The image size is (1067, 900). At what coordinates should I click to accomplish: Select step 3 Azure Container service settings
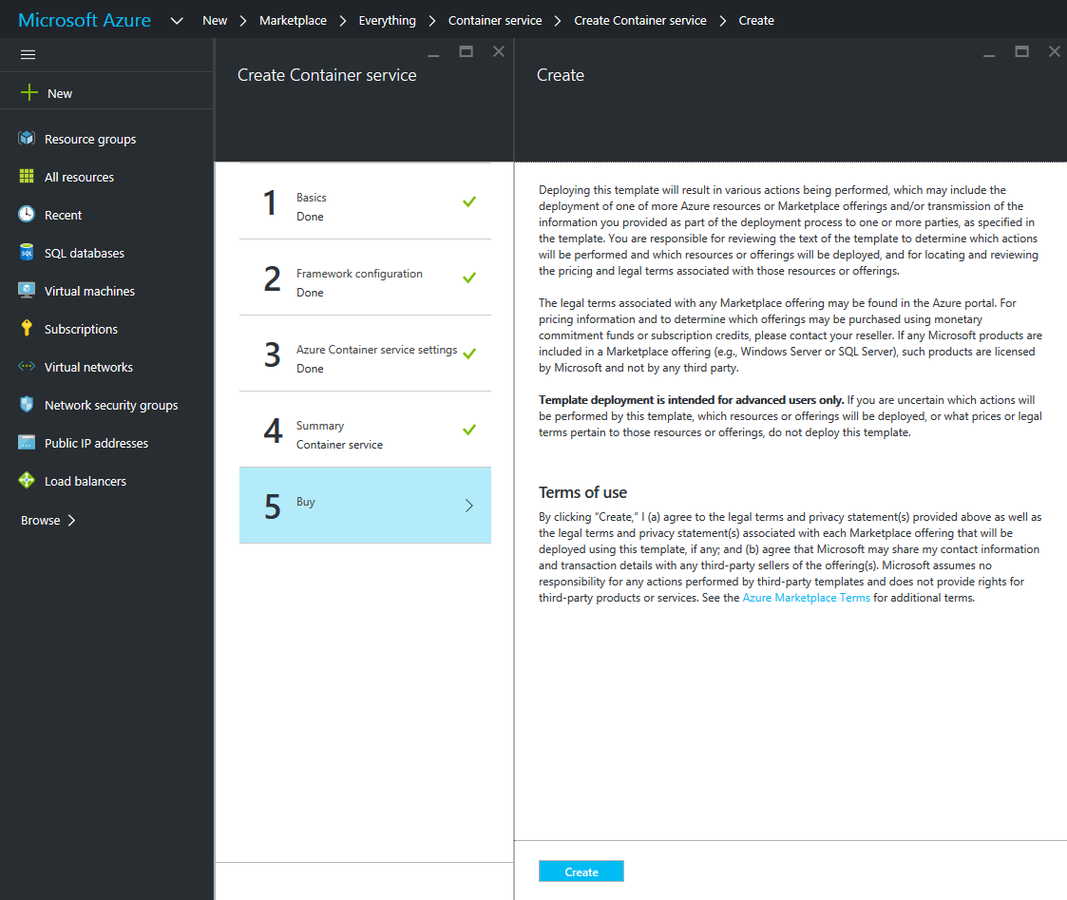pyautogui.click(x=365, y=354)
